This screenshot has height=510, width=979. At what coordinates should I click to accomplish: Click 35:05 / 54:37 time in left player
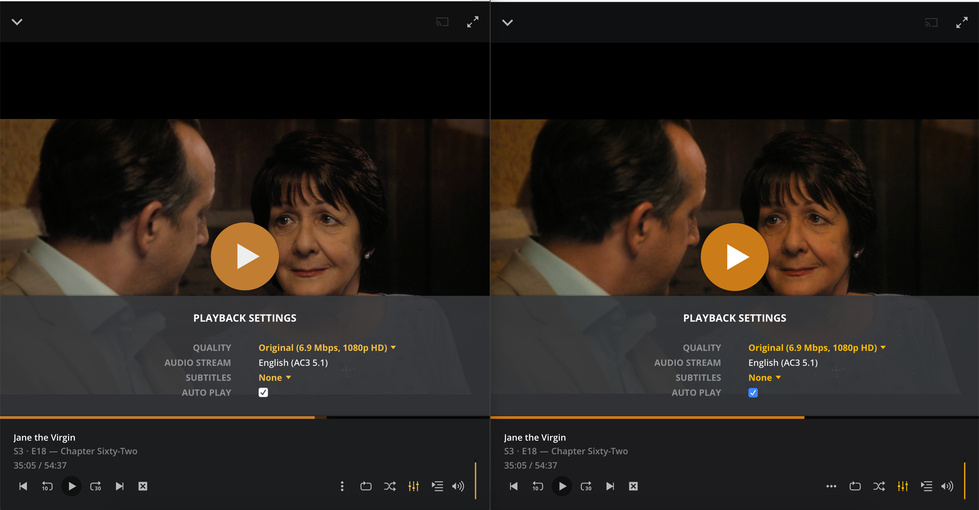[40, 466]
